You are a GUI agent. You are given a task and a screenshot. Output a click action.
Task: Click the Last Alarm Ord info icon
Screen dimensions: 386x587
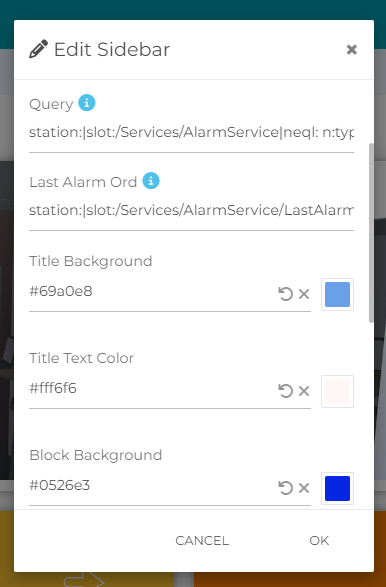[151, 181]
